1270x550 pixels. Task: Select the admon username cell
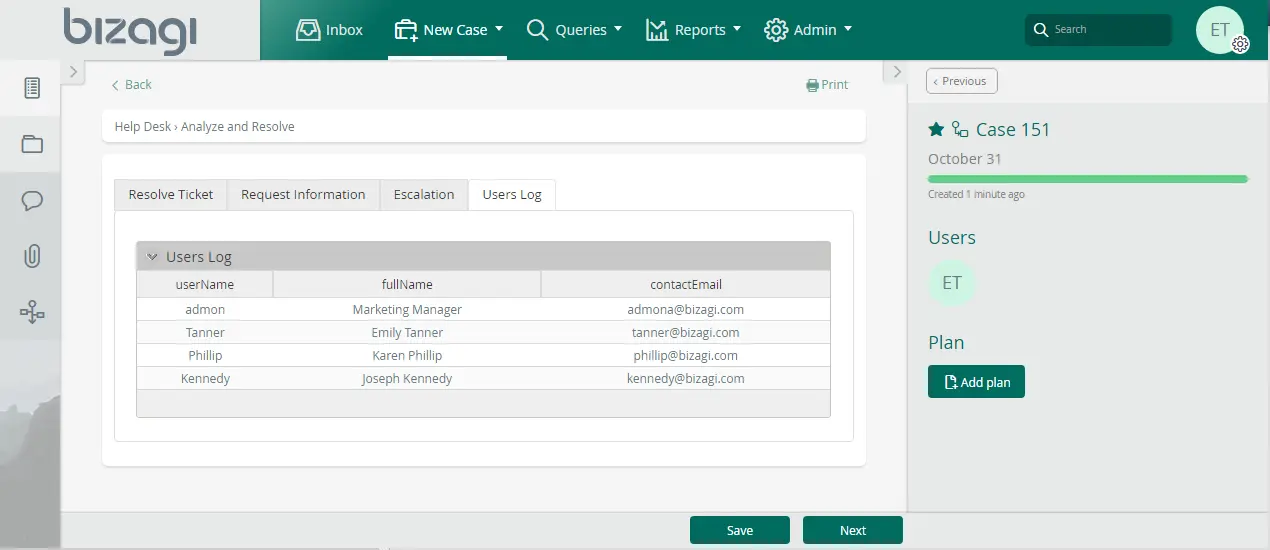click(205, 310)
